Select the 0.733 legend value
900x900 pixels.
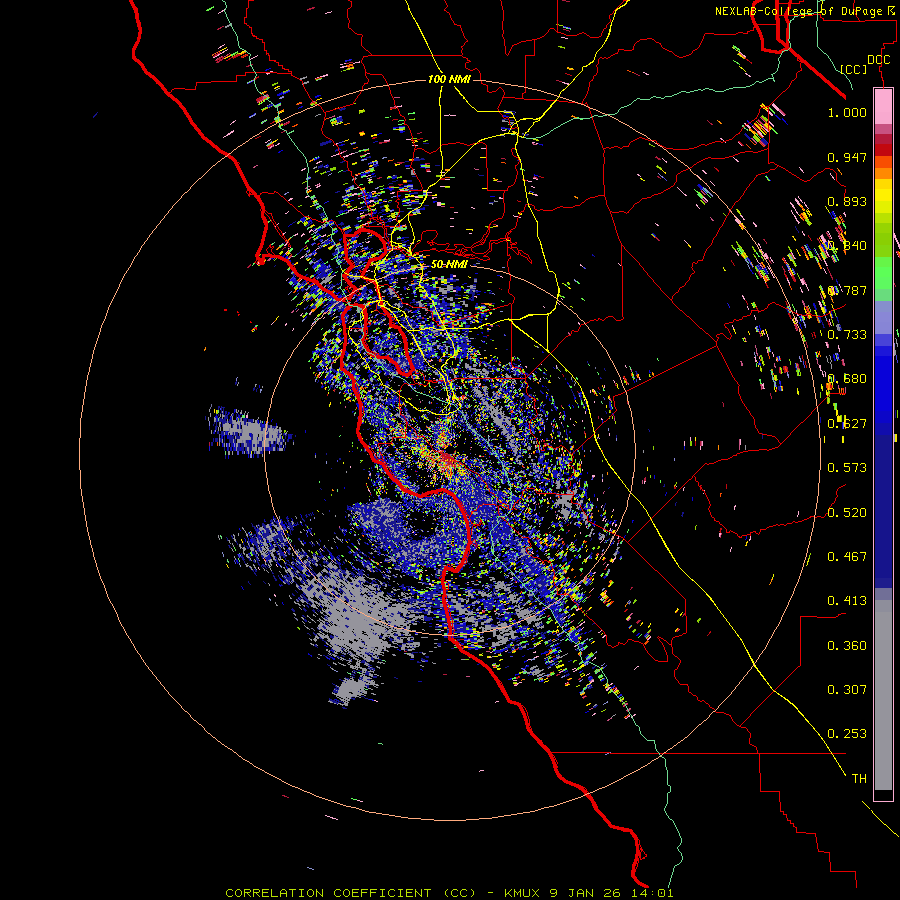[x=847, y=334]
